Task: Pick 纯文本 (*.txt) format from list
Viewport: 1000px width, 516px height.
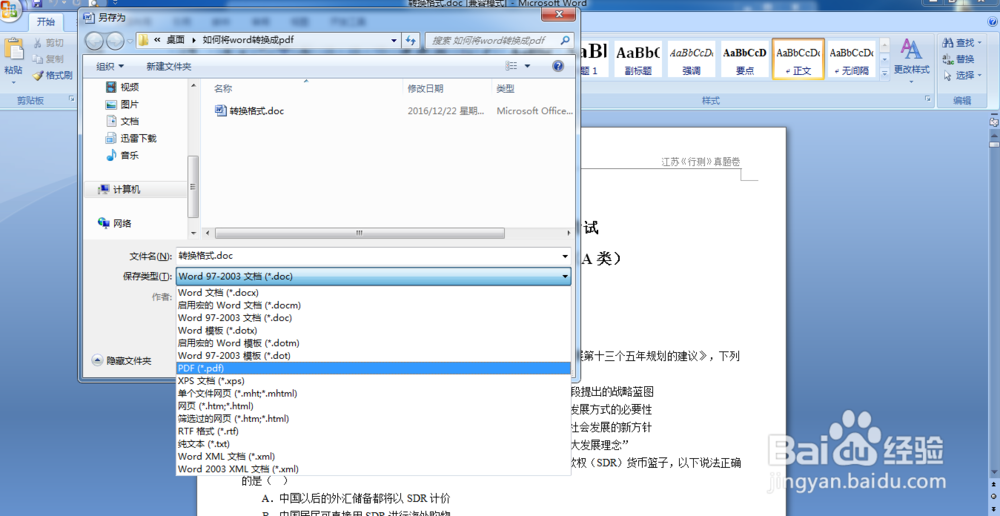Action: (x=373, y=444)
